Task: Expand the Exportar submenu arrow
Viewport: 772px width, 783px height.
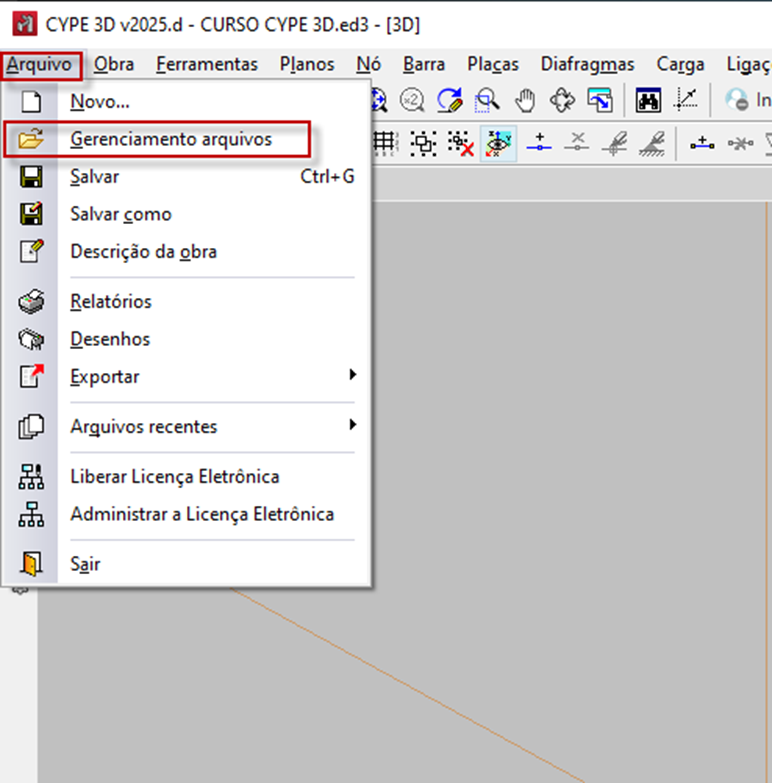Action: coord(353,375)
